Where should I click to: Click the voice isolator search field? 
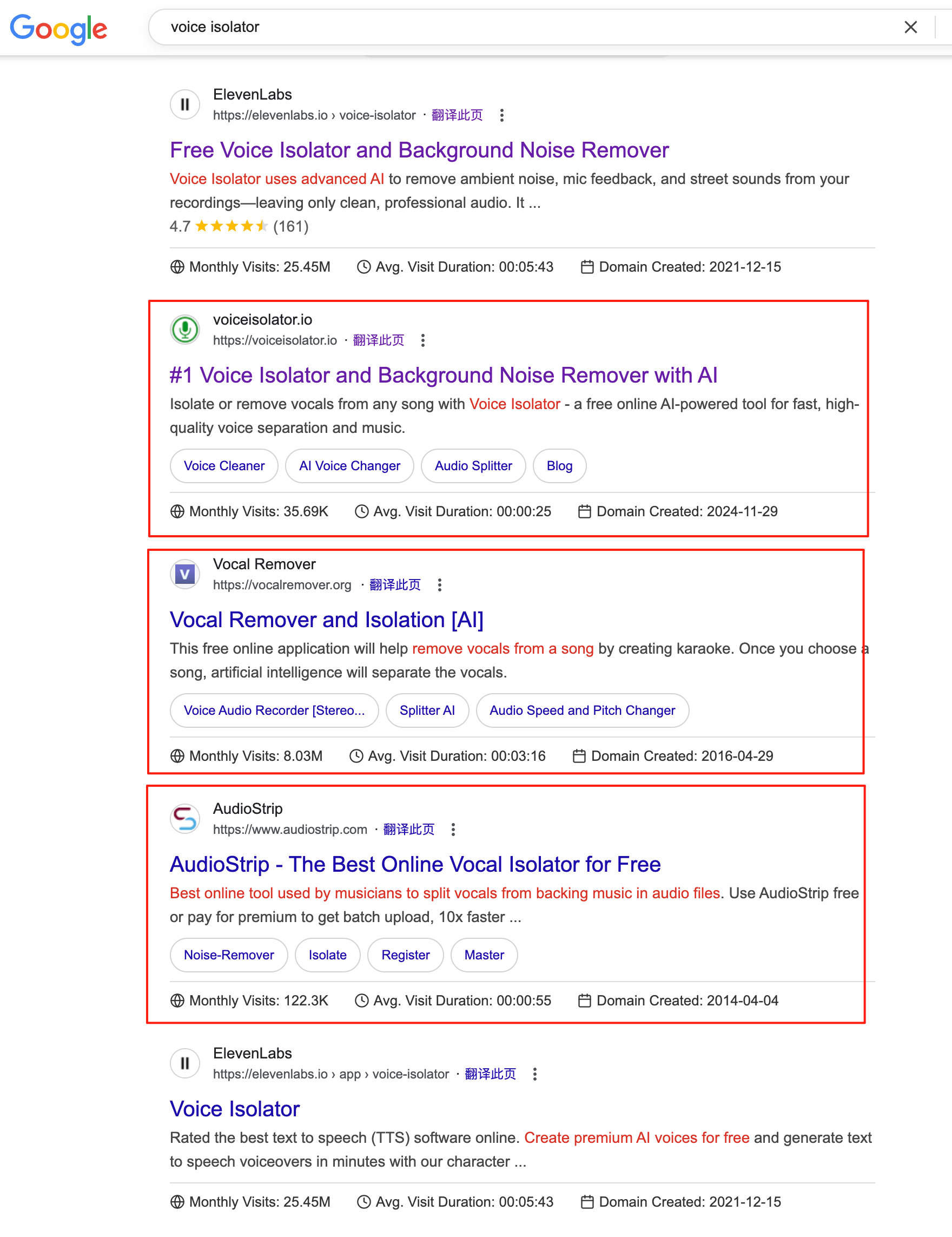tap(510, 27)
